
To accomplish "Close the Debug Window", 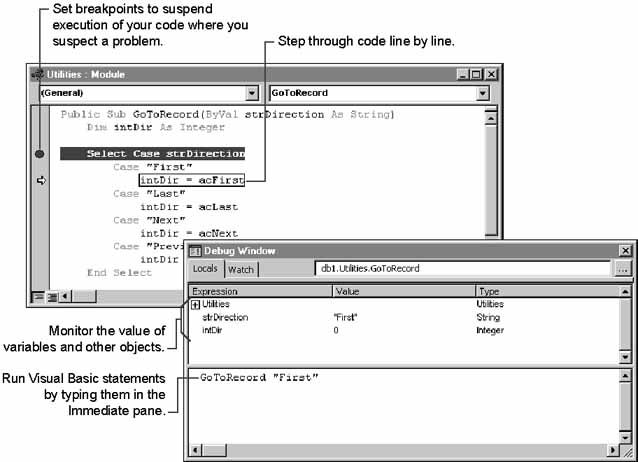I will 625,250.
